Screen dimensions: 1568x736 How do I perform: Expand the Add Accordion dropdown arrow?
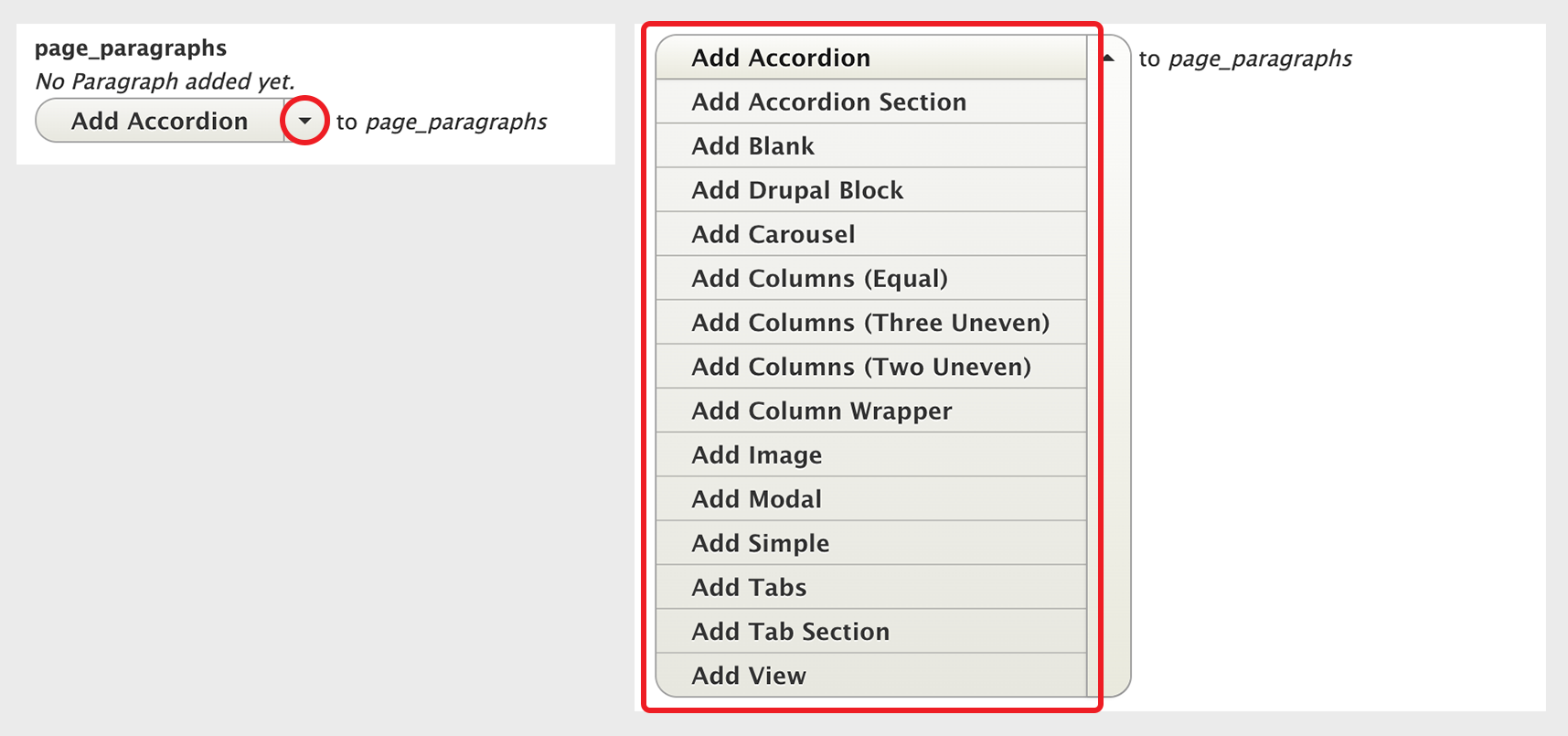click(x=304, y=121)
